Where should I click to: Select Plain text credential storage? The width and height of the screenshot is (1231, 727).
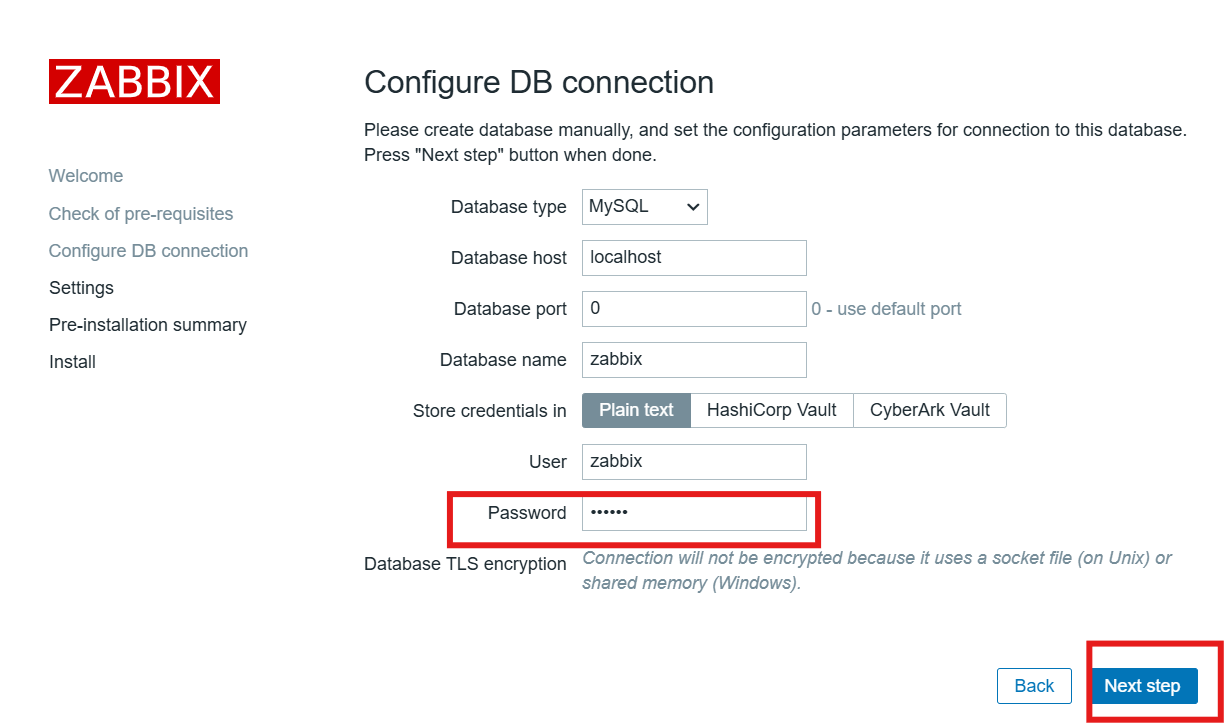pos(636,410)
